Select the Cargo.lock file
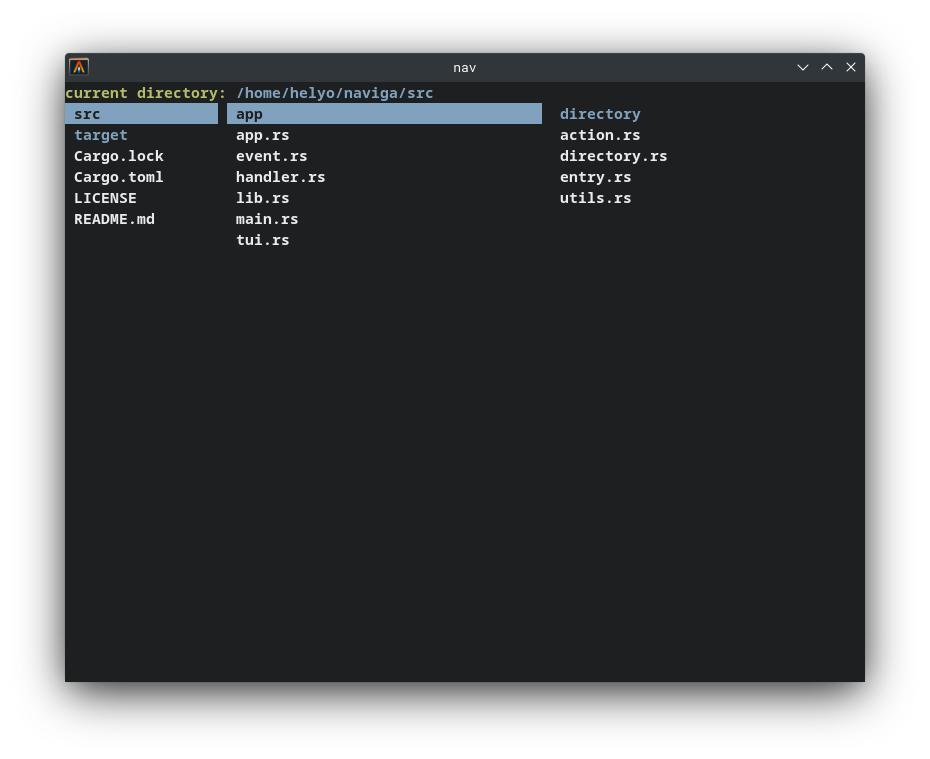Image resolution: width=930 pixels, height=759 pixels. 119,156
